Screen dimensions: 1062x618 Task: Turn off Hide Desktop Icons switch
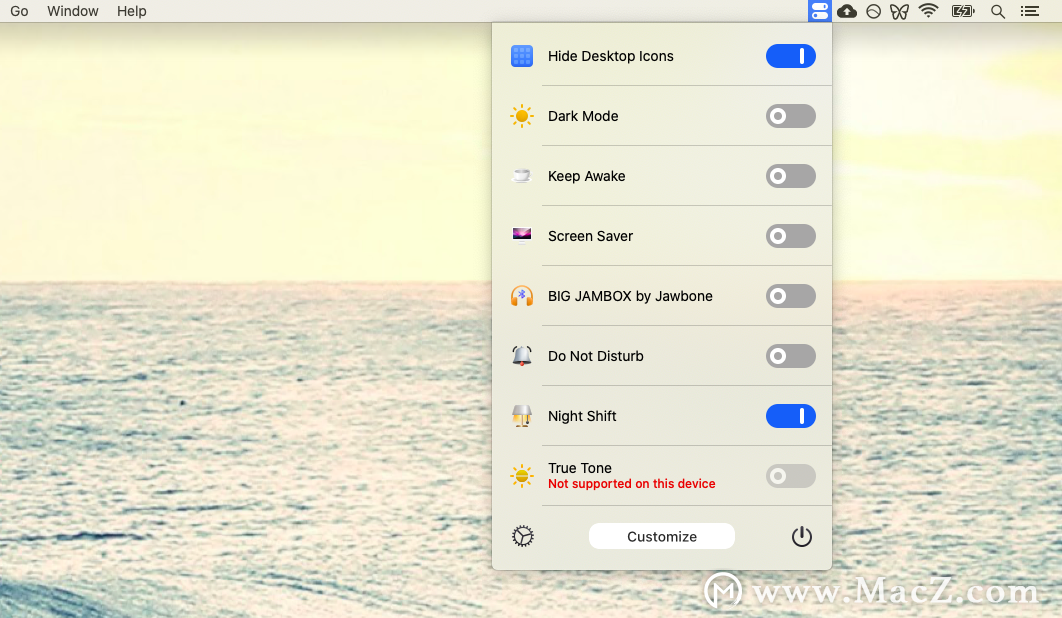(x=790, y=56)
